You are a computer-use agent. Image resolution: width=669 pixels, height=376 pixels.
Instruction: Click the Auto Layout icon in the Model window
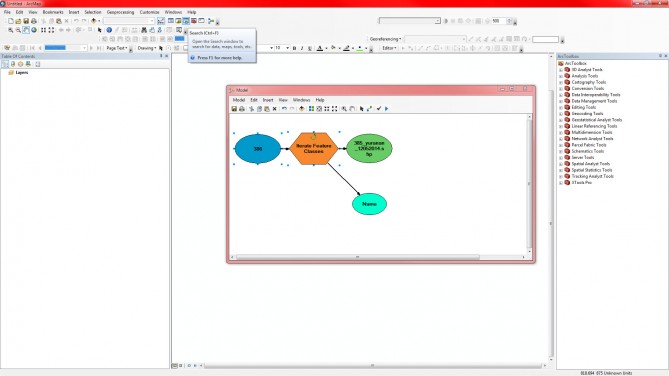tap(311, 109)
